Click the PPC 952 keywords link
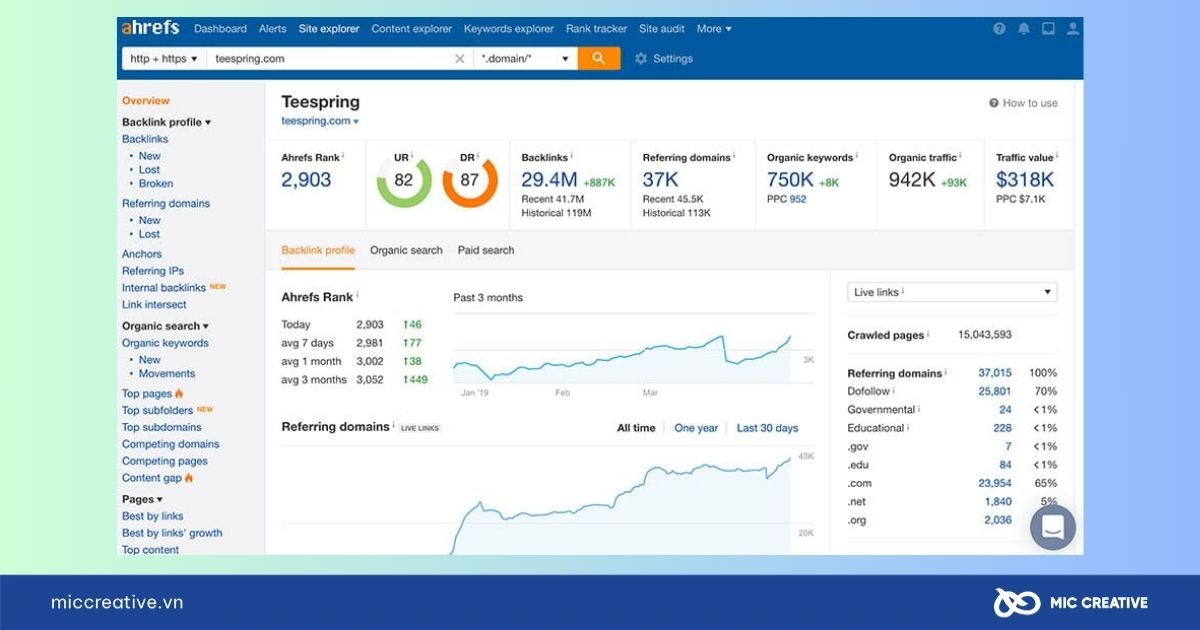The image size is (1200, 630). click(798, 199)
